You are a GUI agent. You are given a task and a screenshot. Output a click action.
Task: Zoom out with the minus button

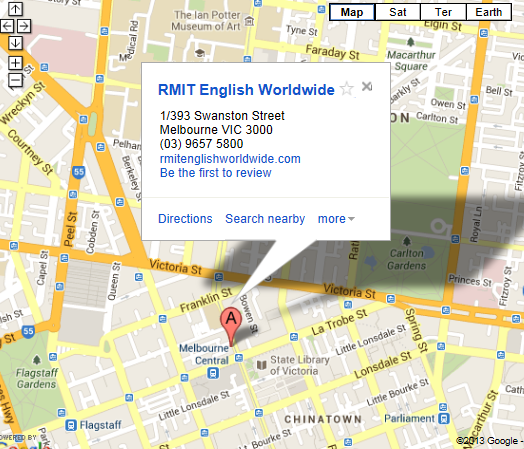(x=15, y=80)
